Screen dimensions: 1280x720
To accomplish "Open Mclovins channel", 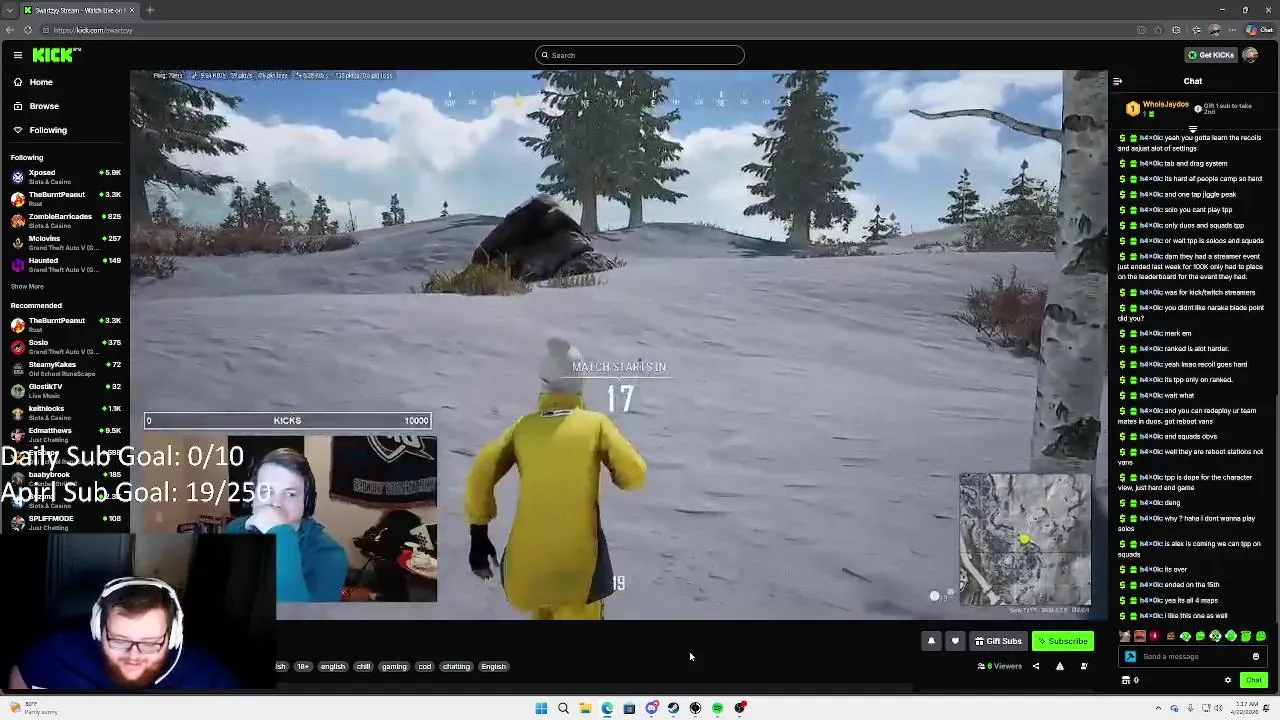I will click(x=64, y=243).
